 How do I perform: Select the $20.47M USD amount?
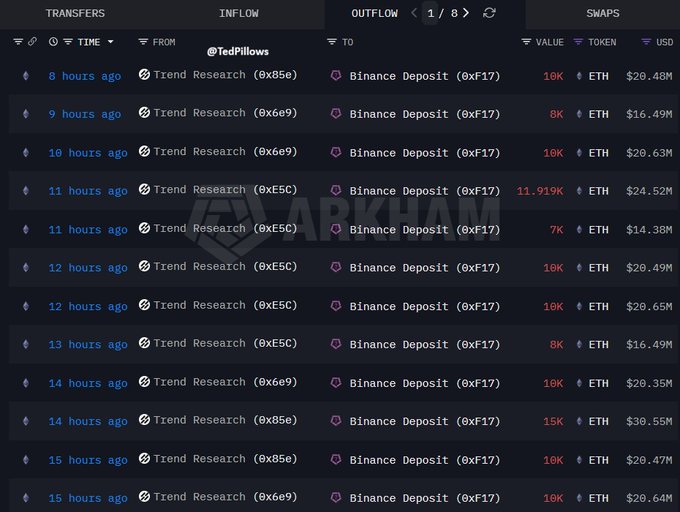[x=649, y=460]
